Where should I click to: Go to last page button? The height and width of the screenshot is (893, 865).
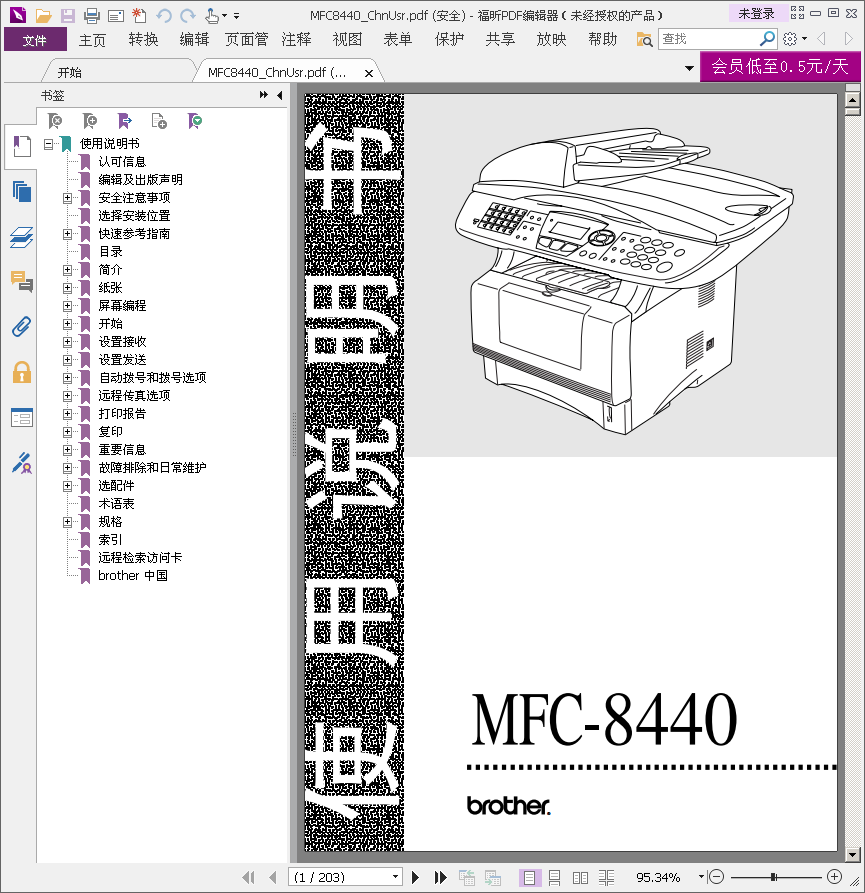point(440,877)
